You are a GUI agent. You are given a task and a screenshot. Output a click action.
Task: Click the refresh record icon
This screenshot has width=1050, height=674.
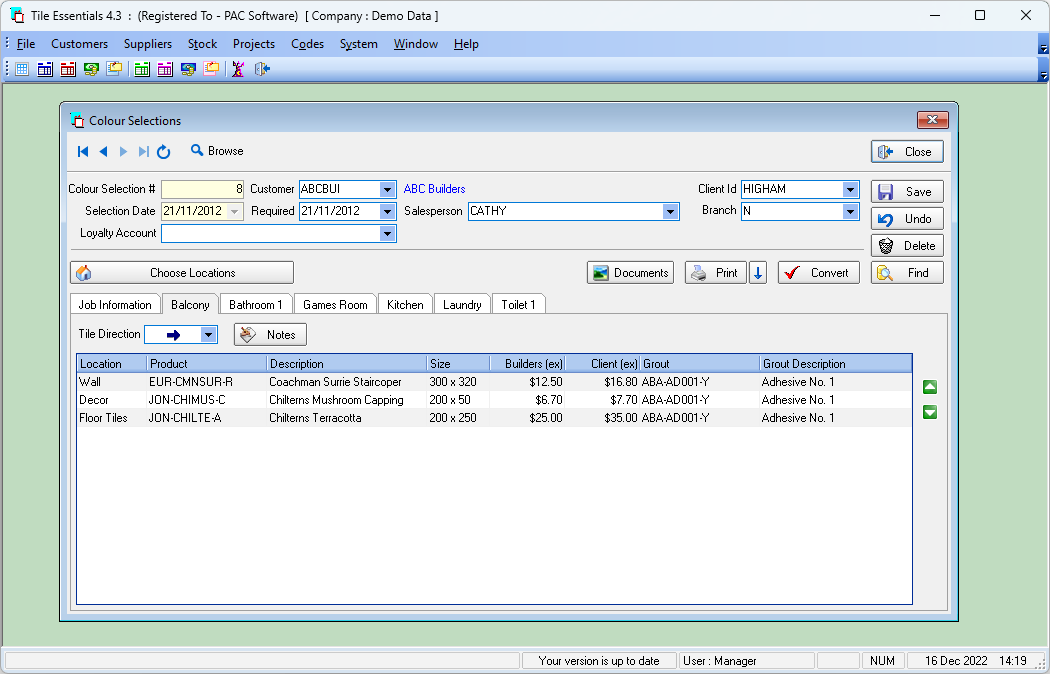coord(163,152)
